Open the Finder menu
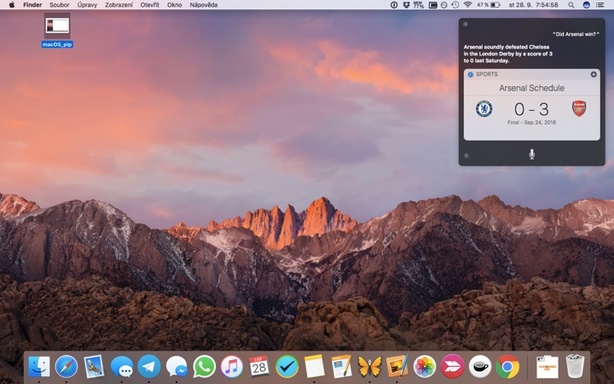614x384 pixels. click(33, 5)
